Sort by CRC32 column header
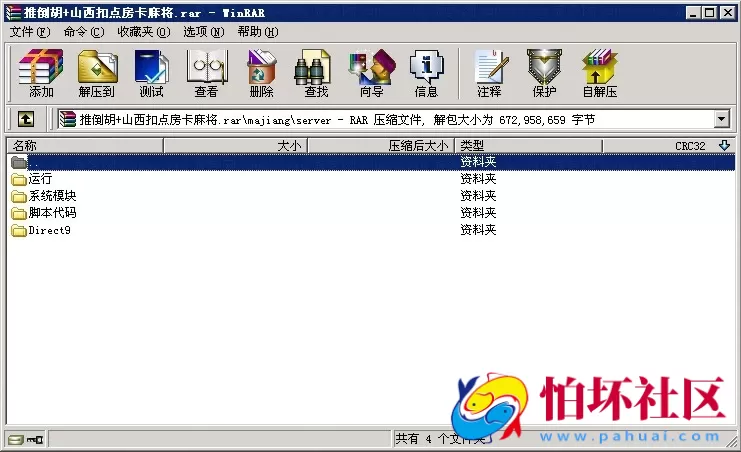This screenshot has height=452, width=741. point(669,146)
